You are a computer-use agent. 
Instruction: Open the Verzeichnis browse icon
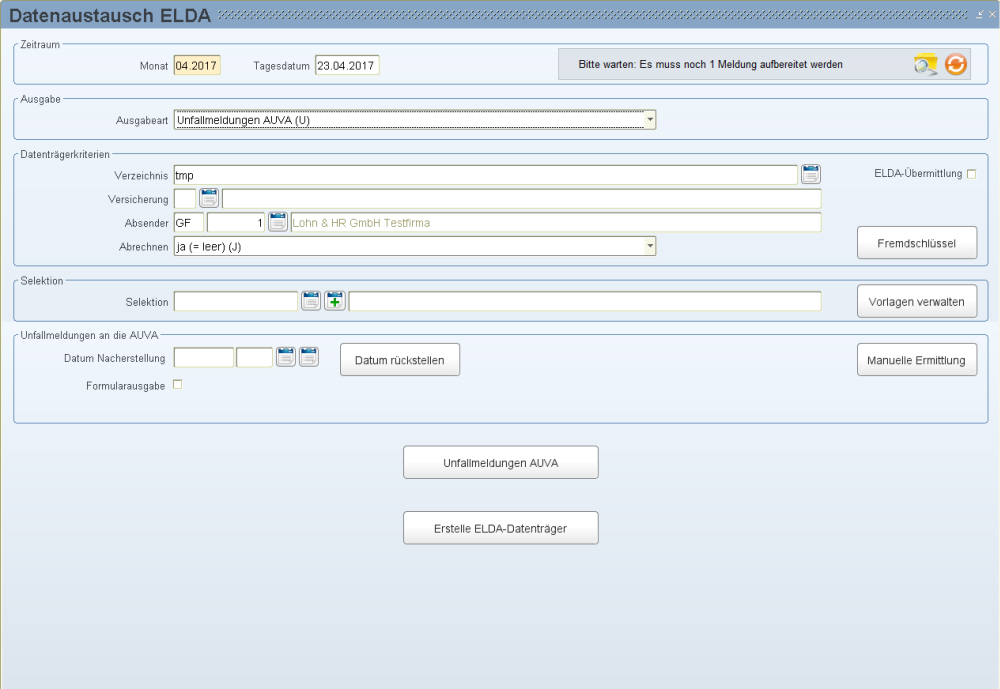point(811,174)
